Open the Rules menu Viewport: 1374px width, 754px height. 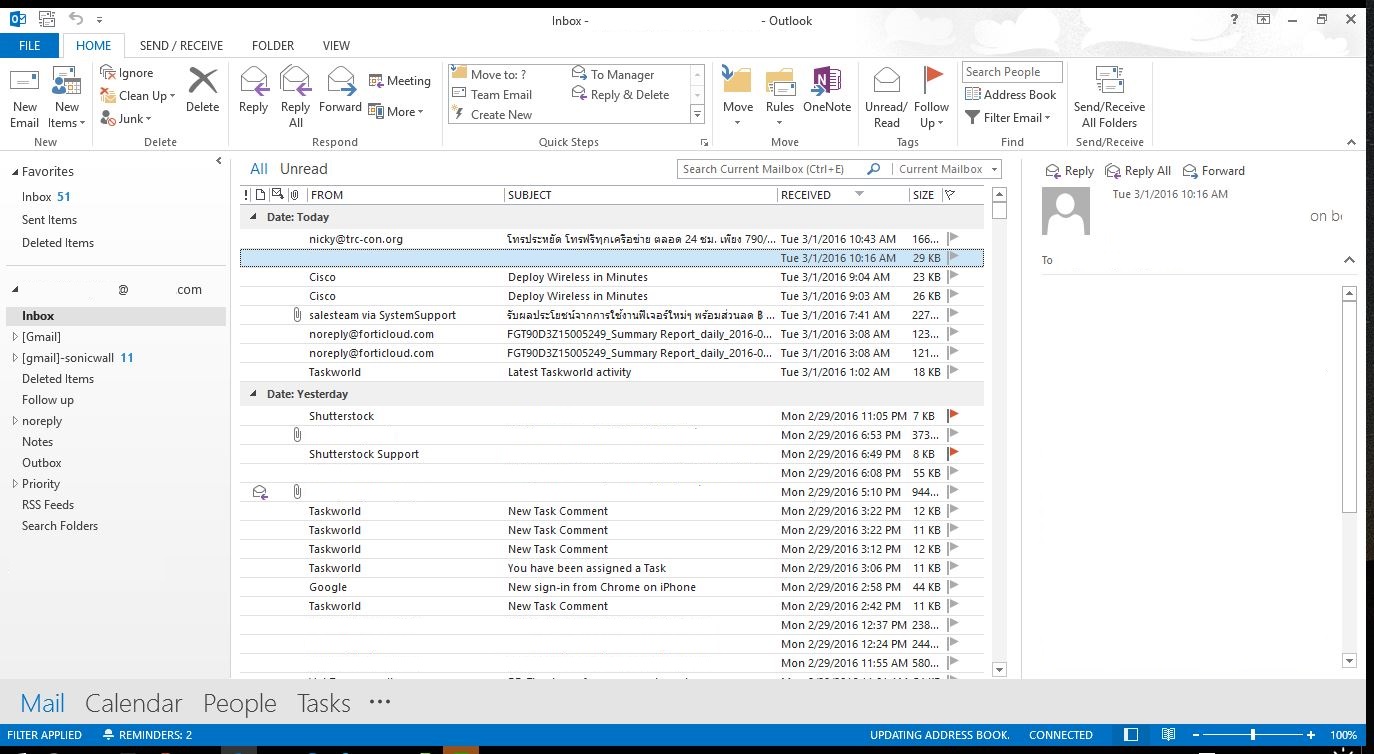click(x=780, y=98)
